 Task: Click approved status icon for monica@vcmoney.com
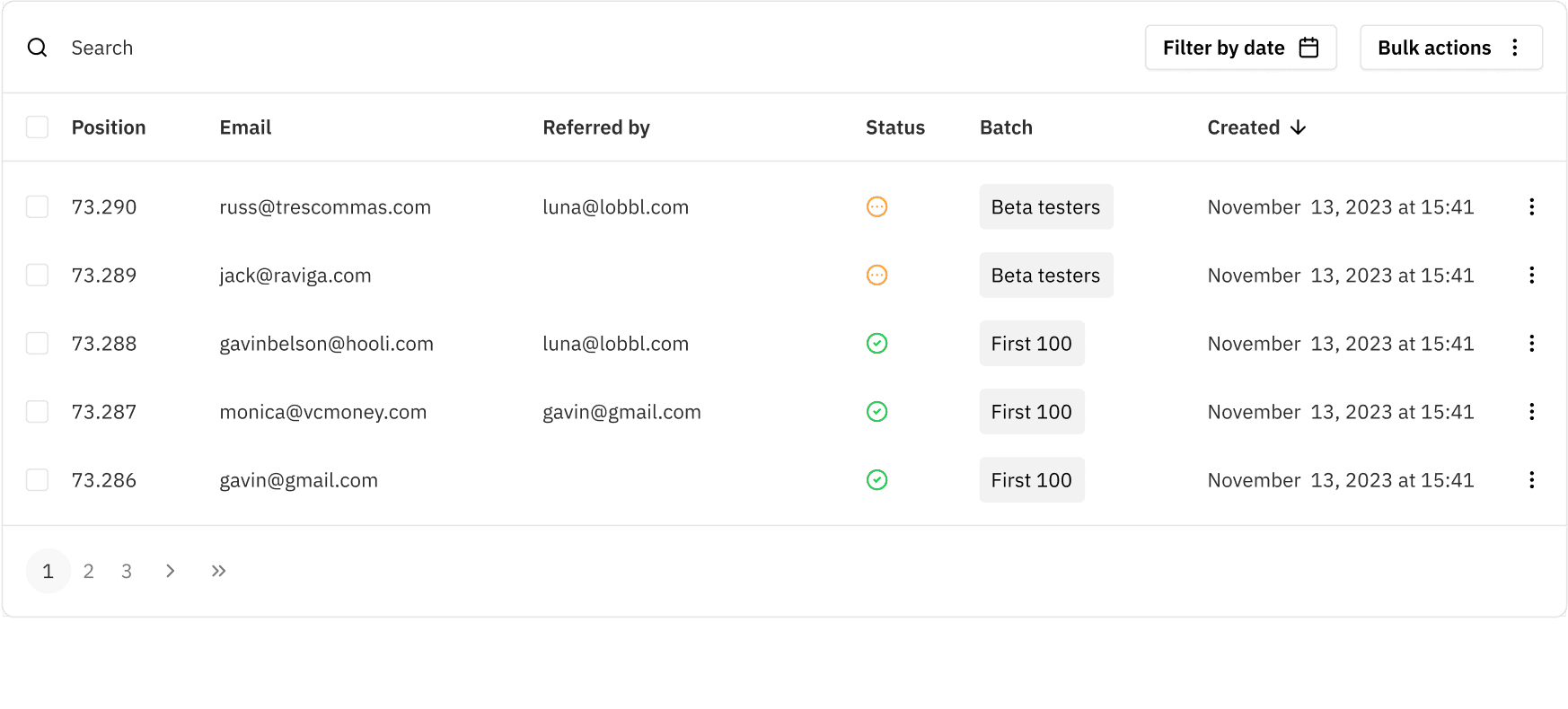point(876,412)
